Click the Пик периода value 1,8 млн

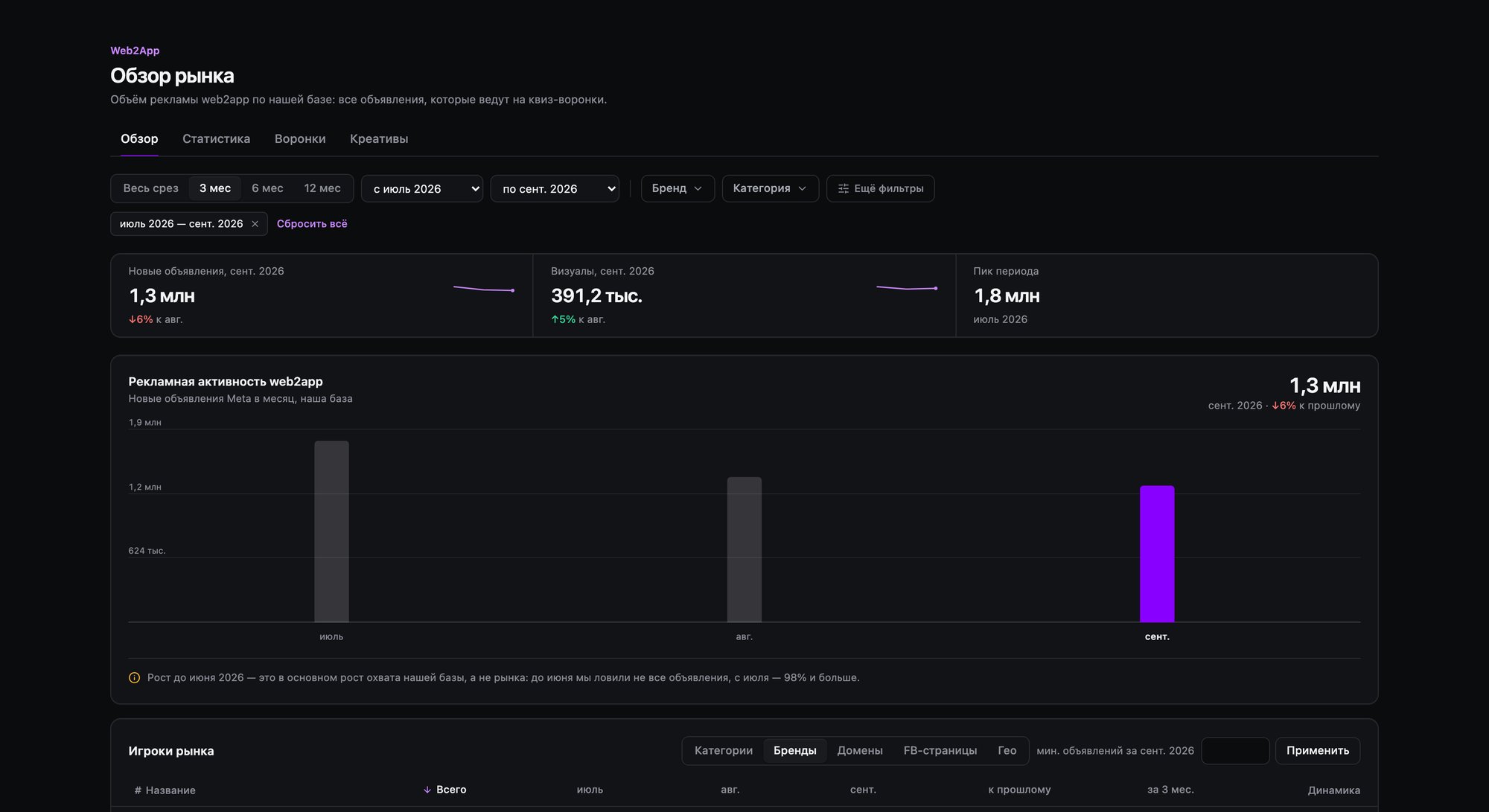[x=1007, y=296]
